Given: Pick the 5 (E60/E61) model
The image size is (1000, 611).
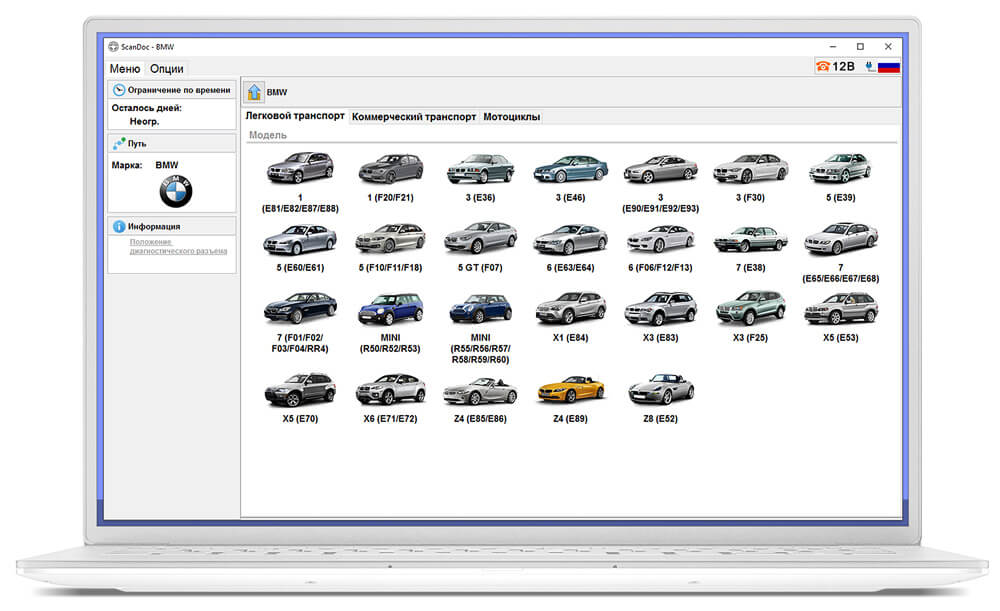Looking at the screenshot, I should pyautogui.click(x=300, y=247).
